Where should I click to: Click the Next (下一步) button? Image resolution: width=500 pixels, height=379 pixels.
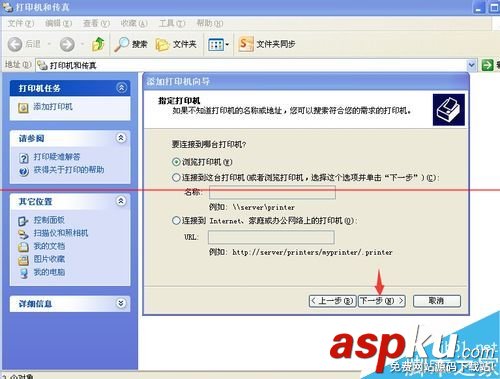(382, 301)
